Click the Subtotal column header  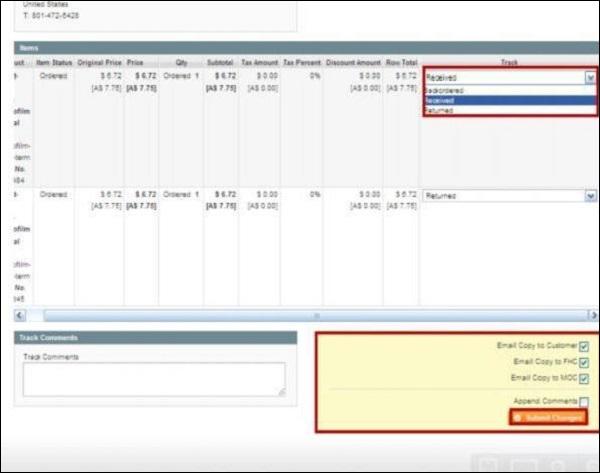pos(220,62)
